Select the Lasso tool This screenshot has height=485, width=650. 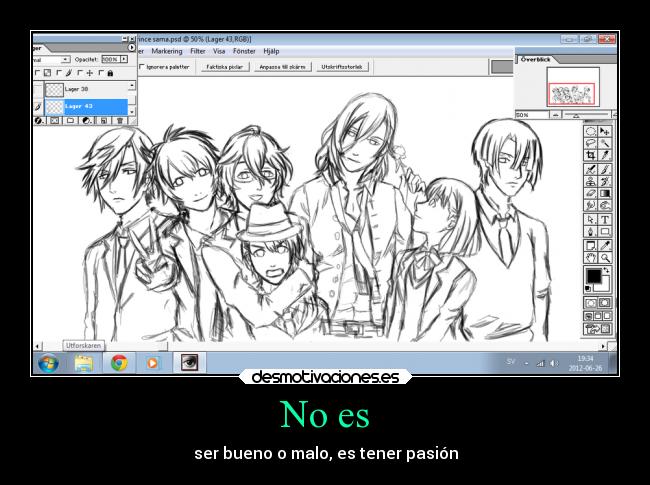590,143
